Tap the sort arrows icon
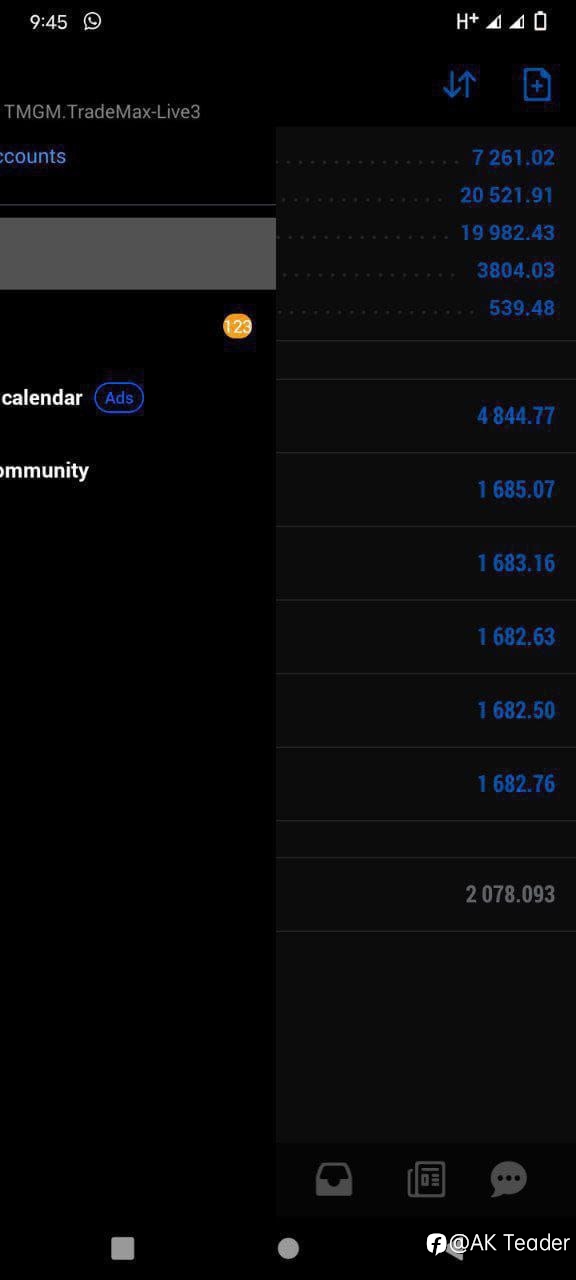Viewport: 576px width, 1280px height. point(460,85)
